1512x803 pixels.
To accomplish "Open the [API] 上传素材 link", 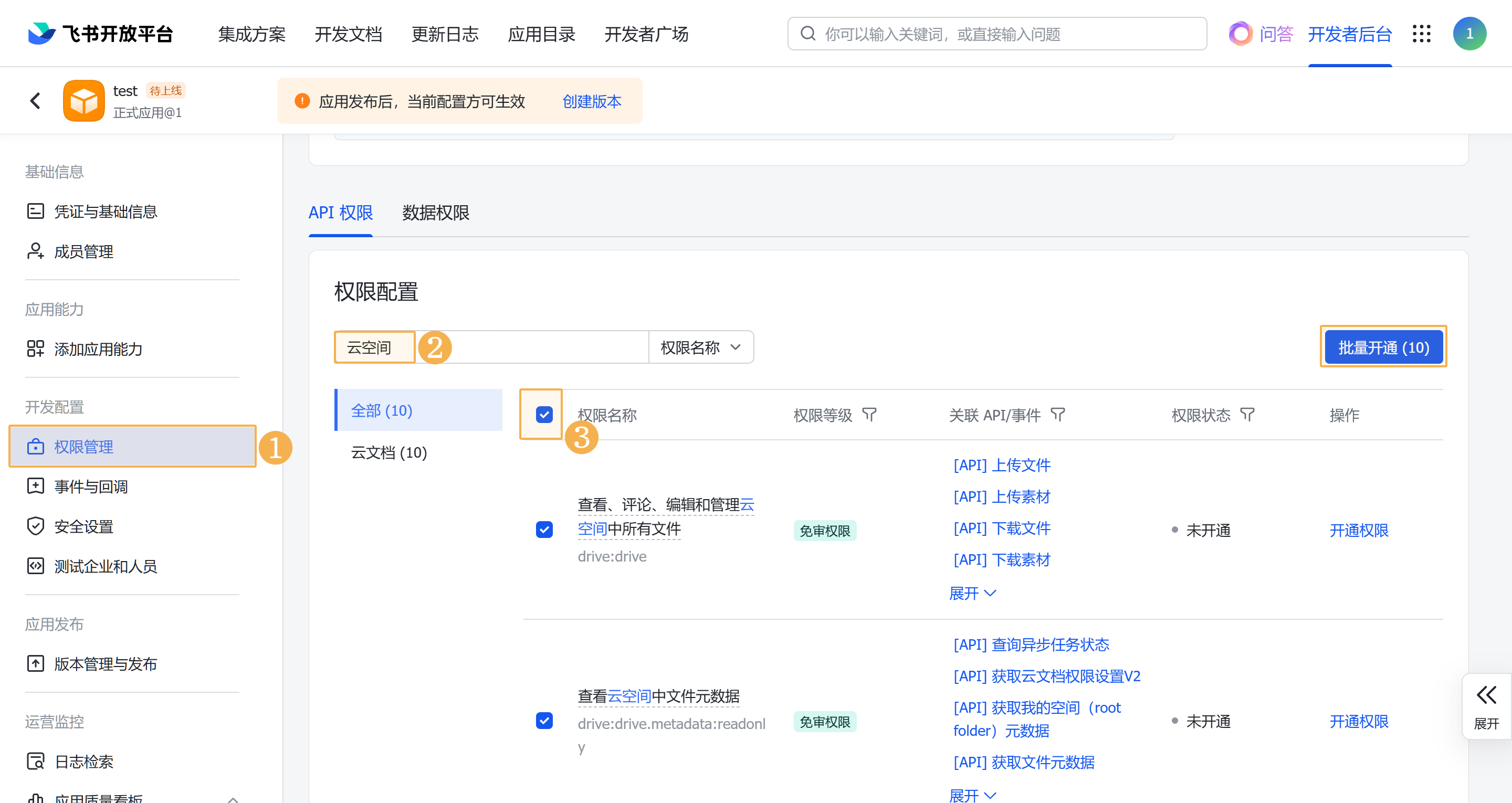I will [x=1001, y=496].
